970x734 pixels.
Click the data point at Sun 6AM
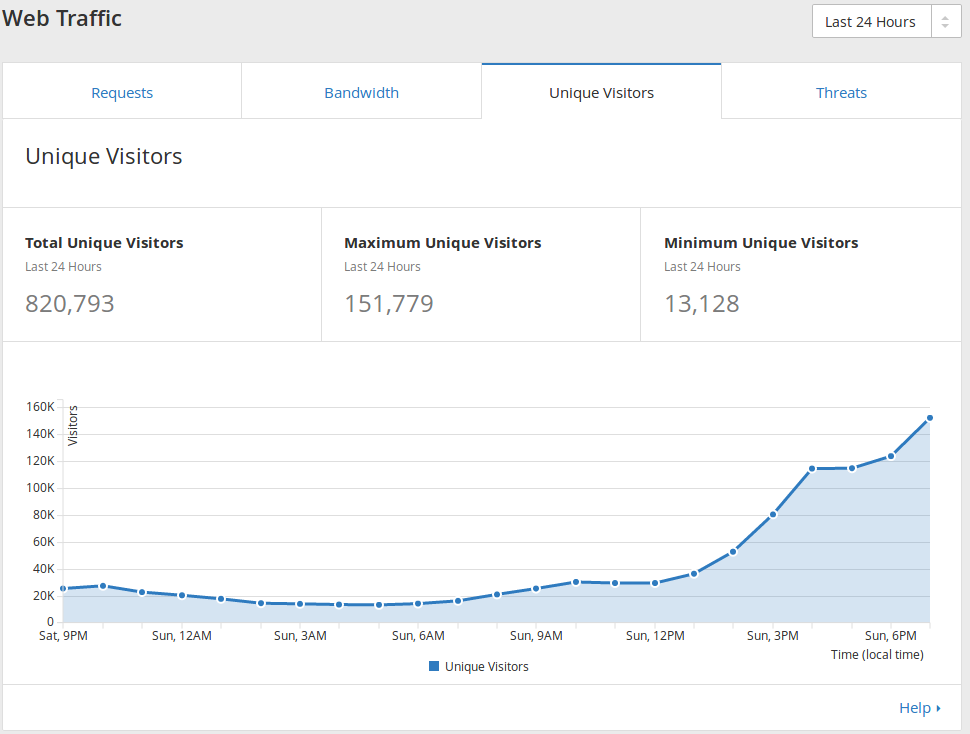click(x=418, y=603)
